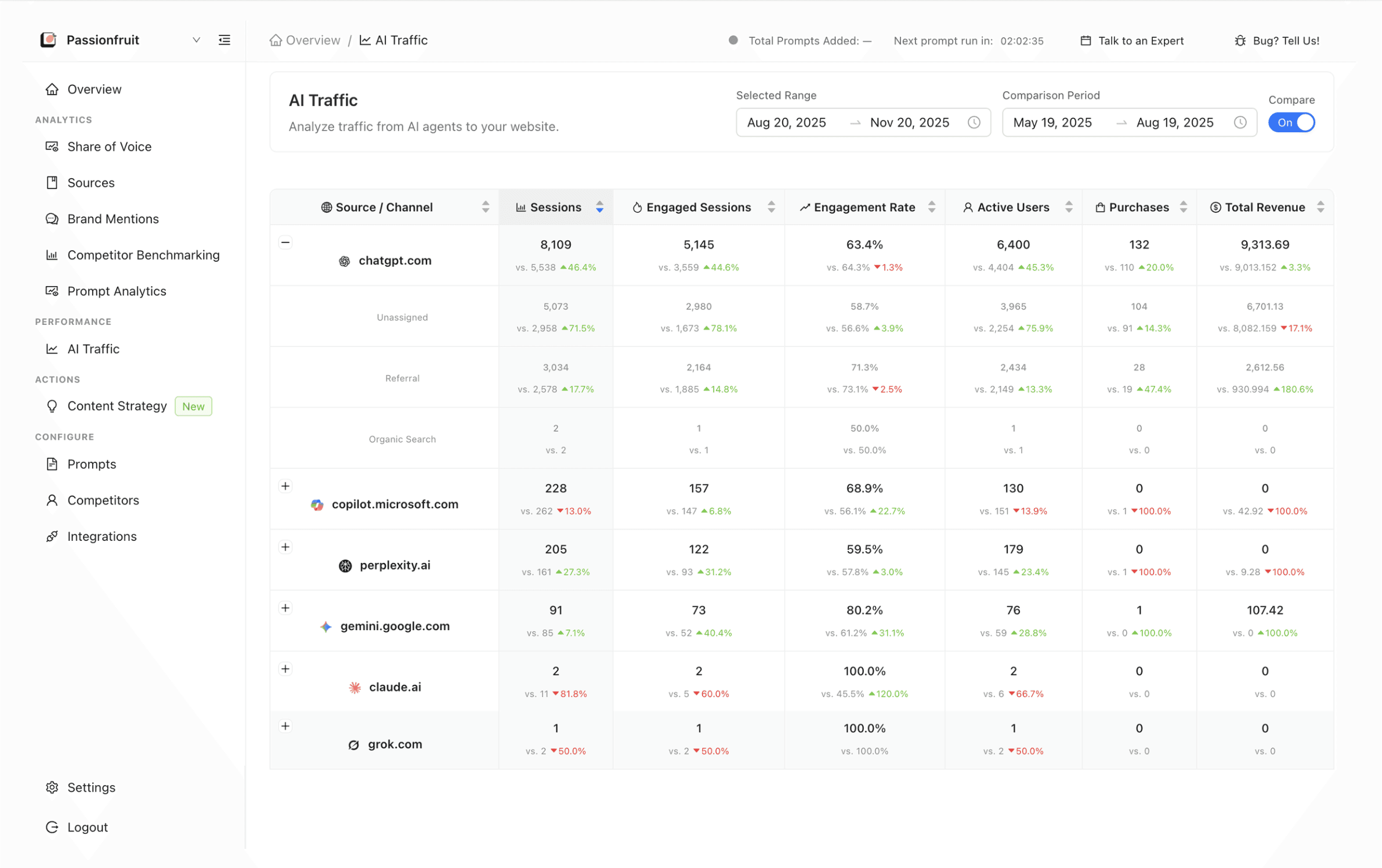Open Overview in the sidebar
This screenshot has width=1382, height=868.
click(x=94, y=89)
